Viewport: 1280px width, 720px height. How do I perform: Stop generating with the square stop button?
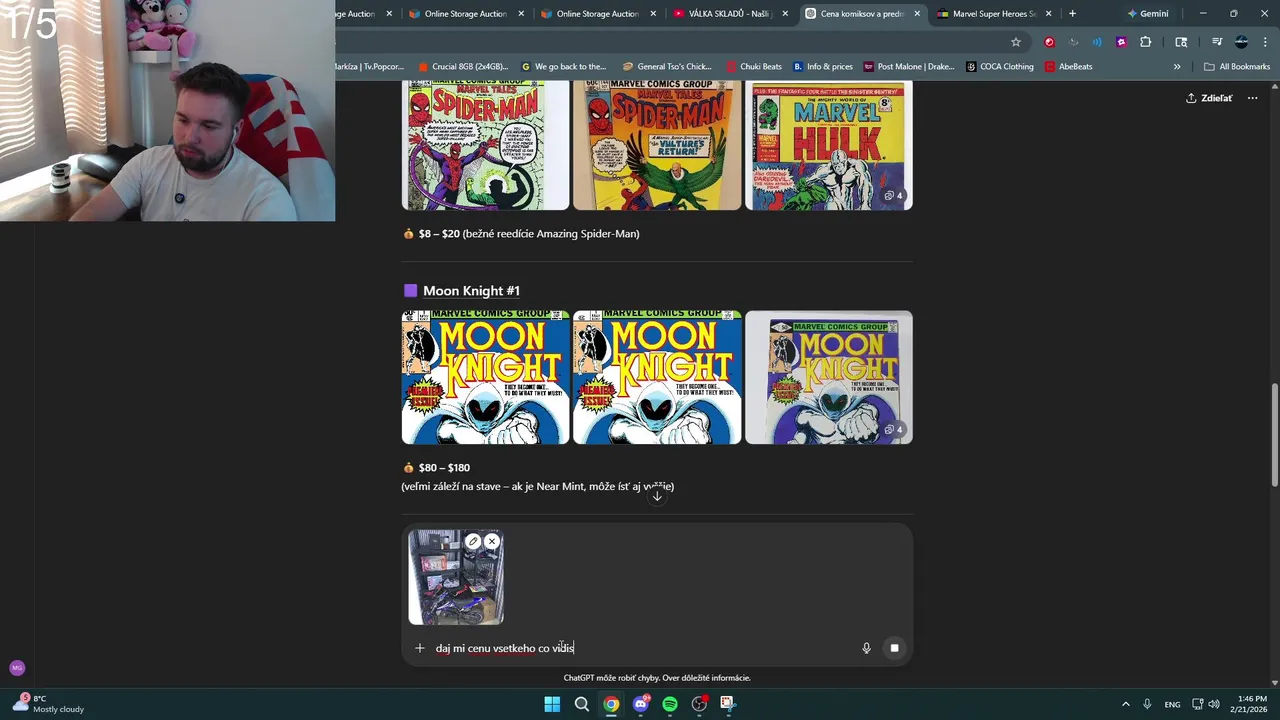(894, 648)
